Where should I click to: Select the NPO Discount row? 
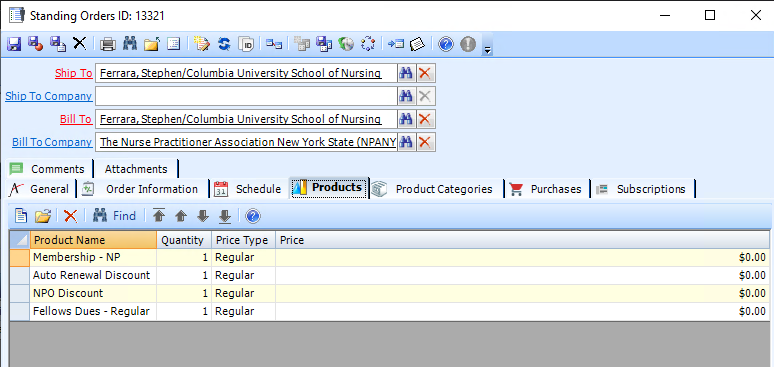[x=389, y=293]
